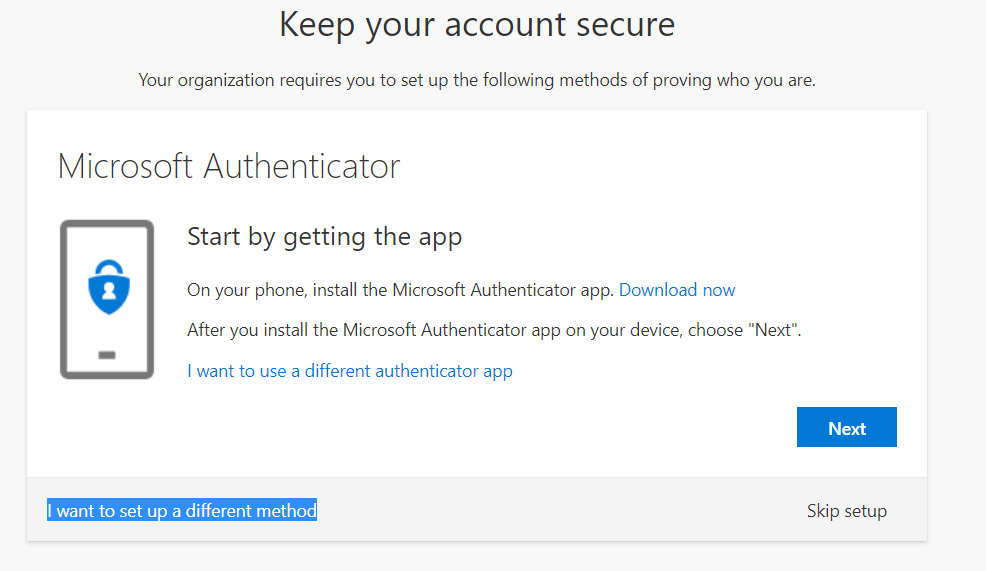This screenshot has height=571, width=986.
Task: Select I want to set up a different method
Action: point(182,511)
